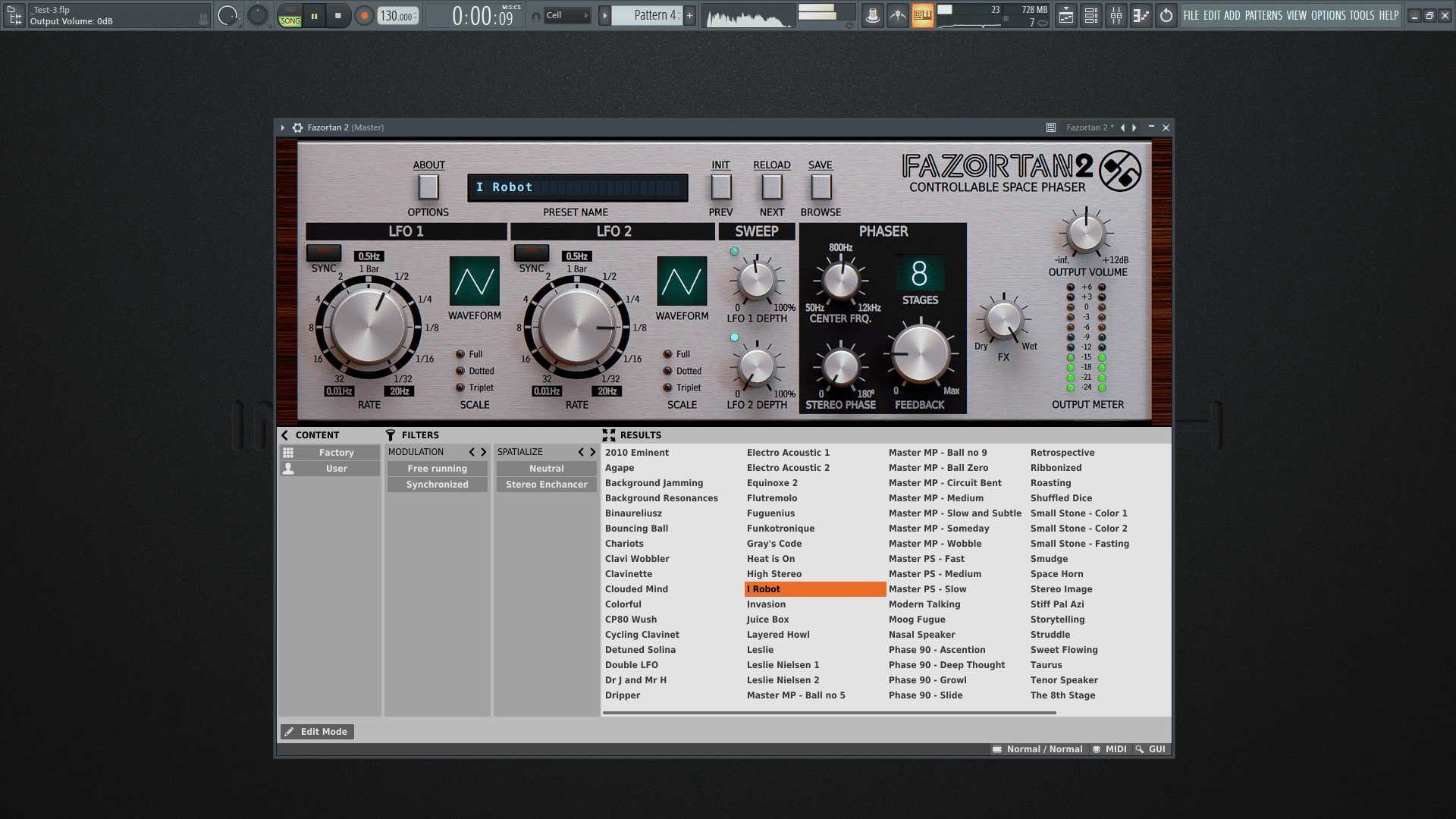The width and height of the screenshot is (1456, 819).
Task: Stop playback with the stop button
Action: click(338, 15)
